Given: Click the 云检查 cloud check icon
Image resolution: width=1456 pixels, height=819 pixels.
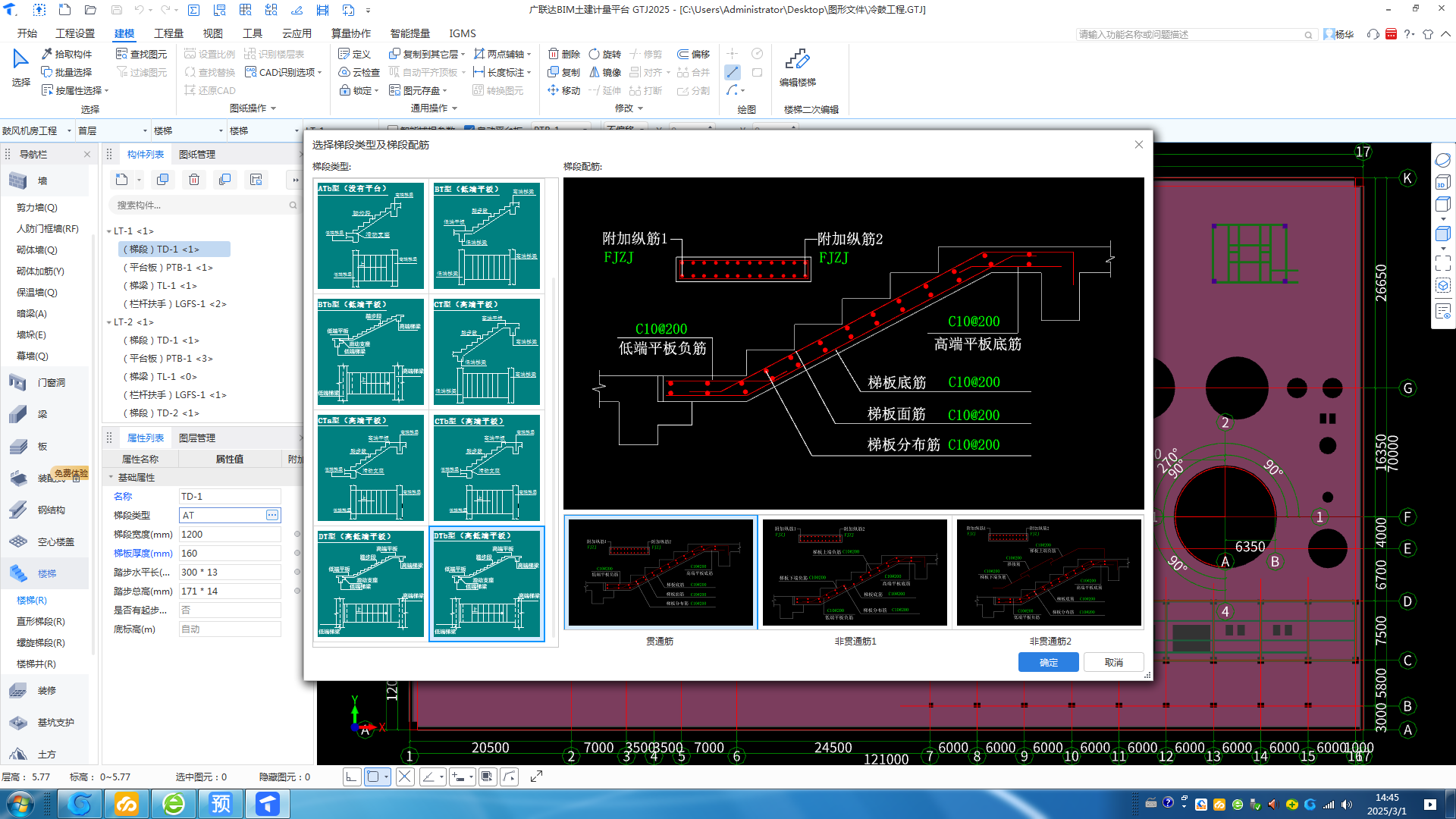Looking at the screenshot, I should click(344, 72).
